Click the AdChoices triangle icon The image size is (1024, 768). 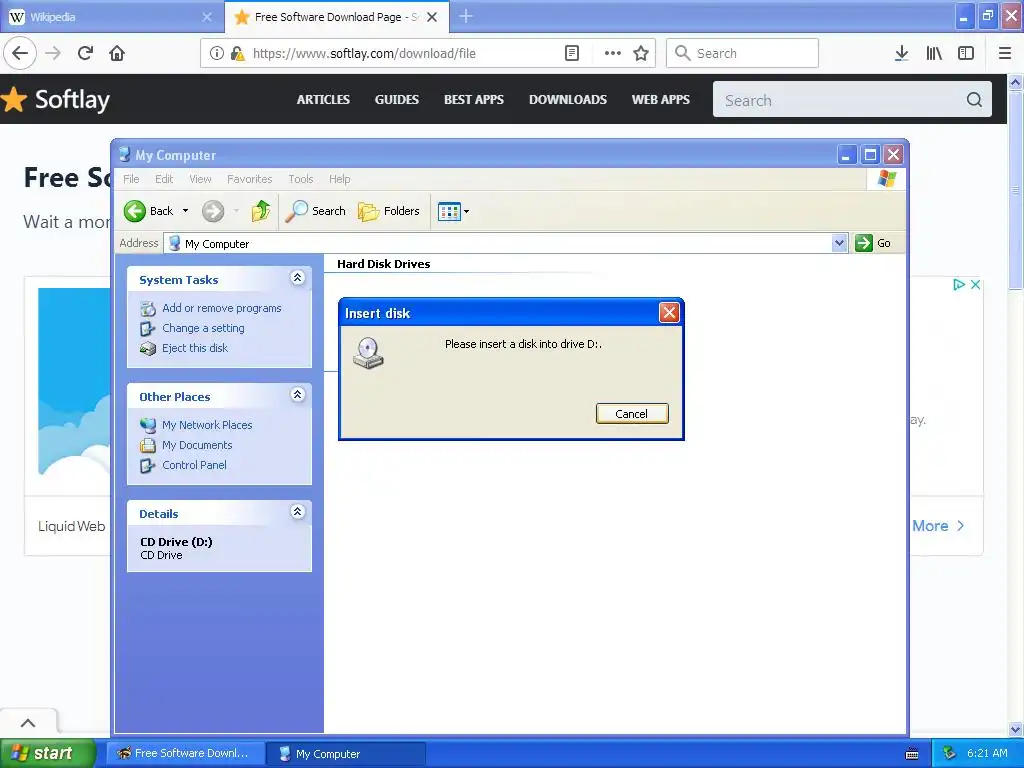[959, 284]
